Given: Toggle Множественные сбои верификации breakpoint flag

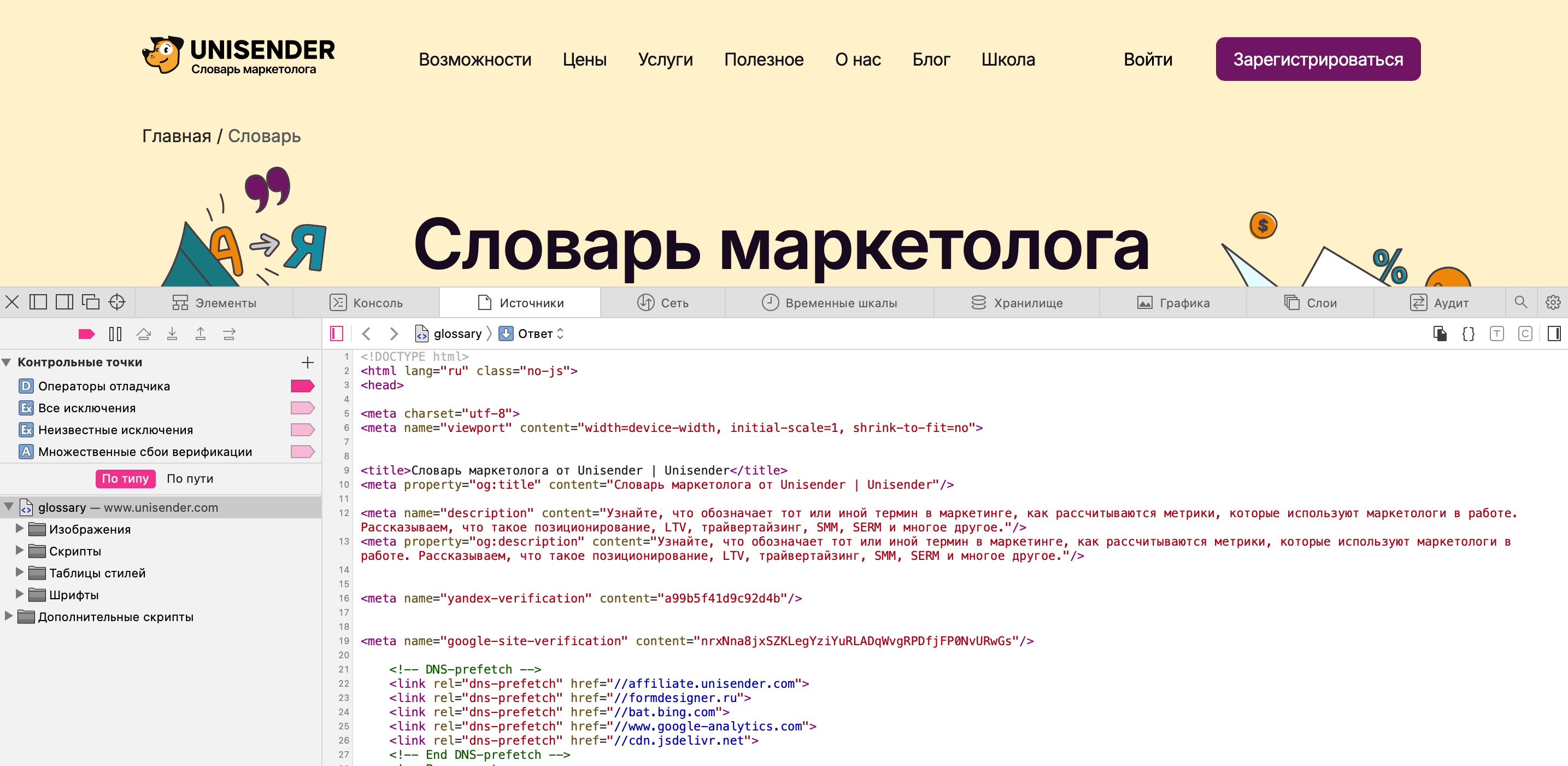Looking at the screenshot, I should [303, 452].
